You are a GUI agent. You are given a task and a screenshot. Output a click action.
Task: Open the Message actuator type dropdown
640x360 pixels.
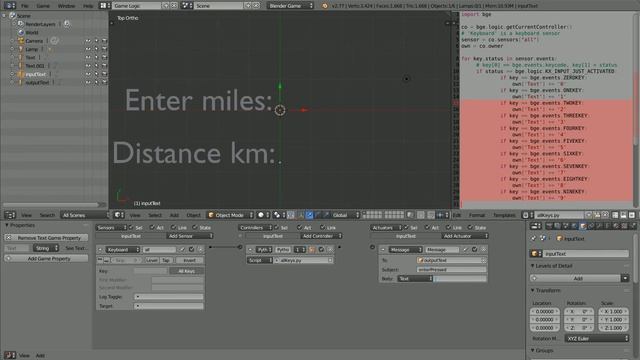tap(405, 249)
